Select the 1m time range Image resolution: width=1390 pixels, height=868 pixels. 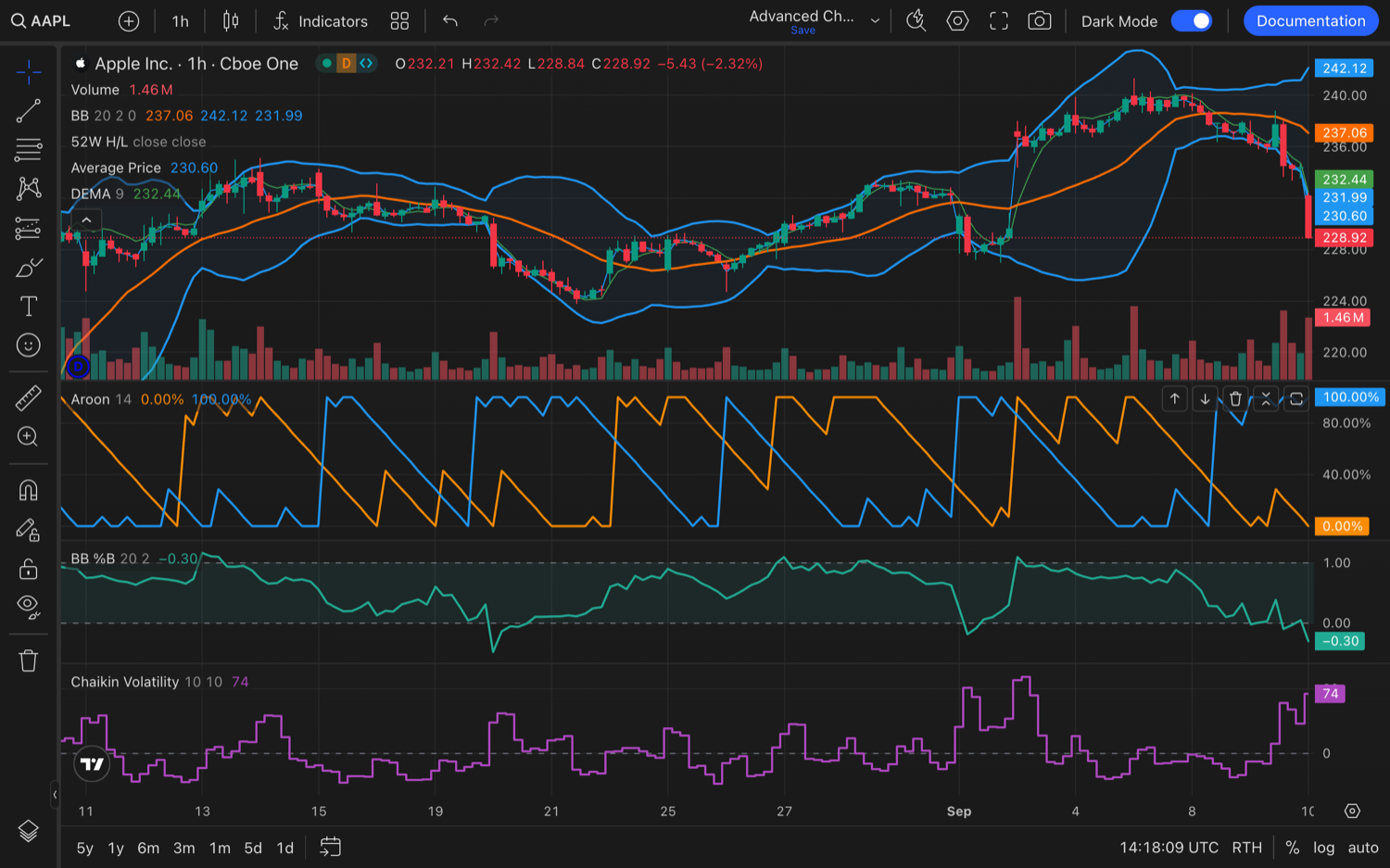point(220,848)
